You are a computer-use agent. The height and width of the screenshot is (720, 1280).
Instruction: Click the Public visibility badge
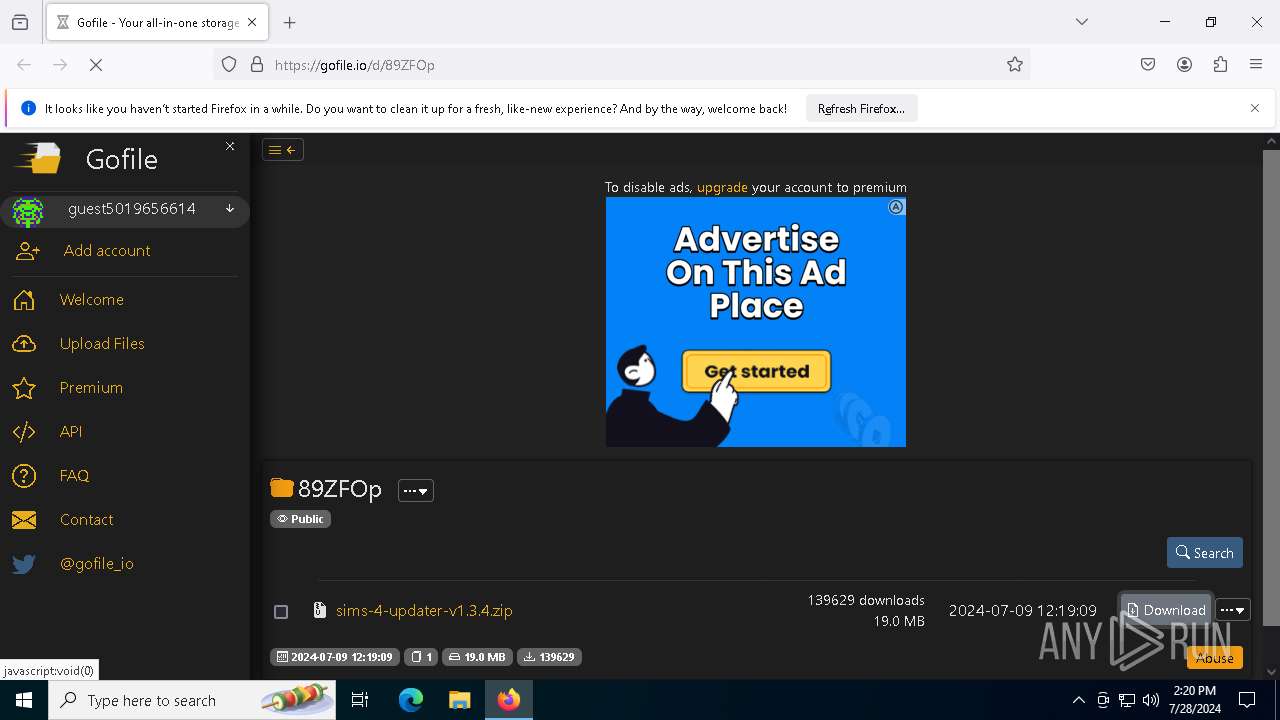(x=300, y=519)
